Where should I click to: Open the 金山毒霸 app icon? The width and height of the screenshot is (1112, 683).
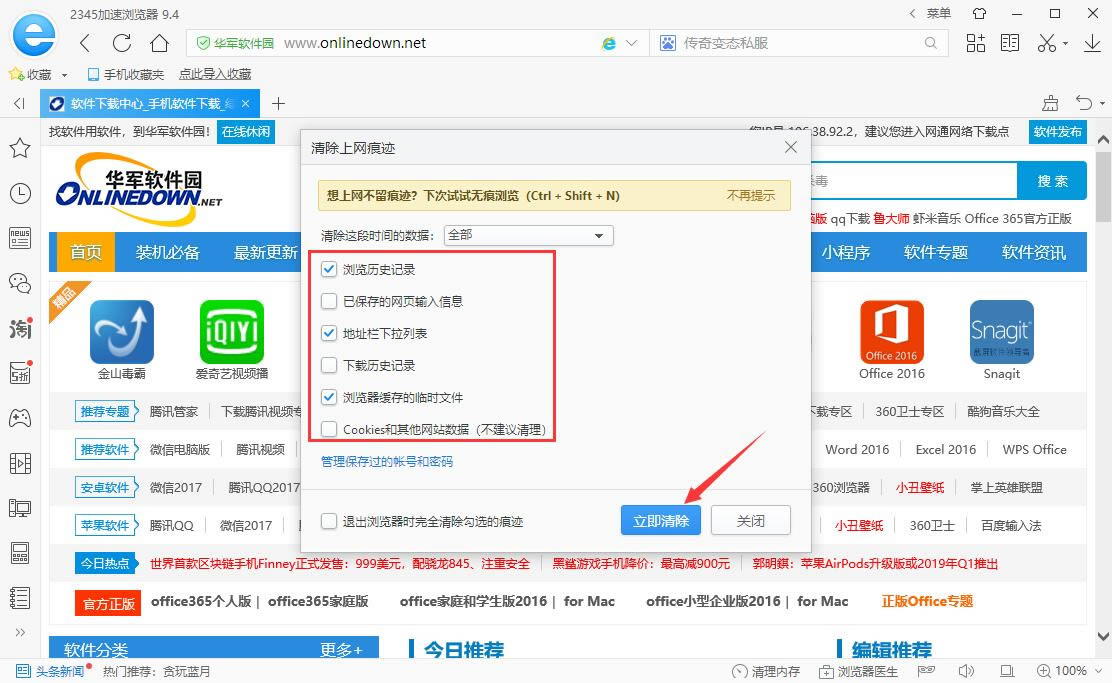pyautogui.click(x=122, y=332)
